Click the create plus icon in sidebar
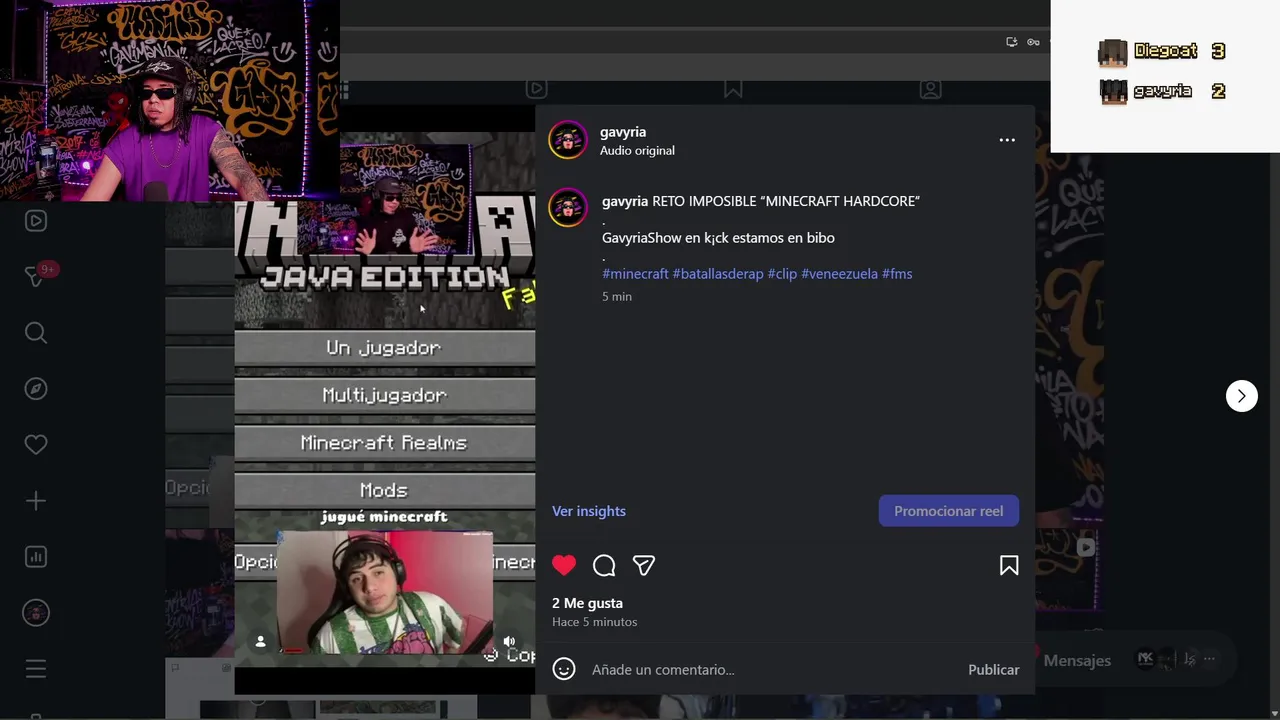Screen dimensions: 1280x720 point(36,501)
